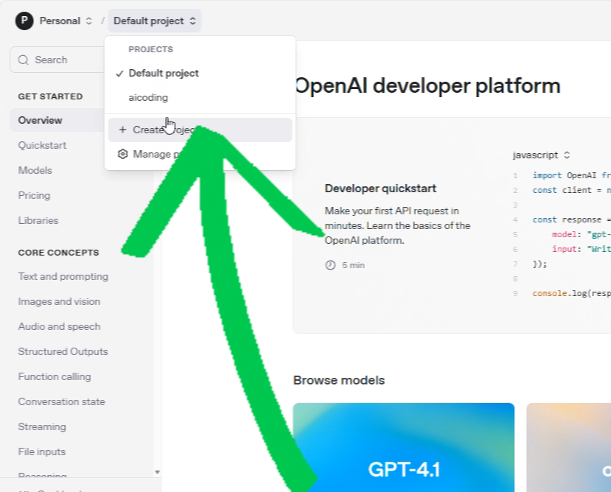The height and width of the screenshot is (492, 611).
Task: Click the OpenAI developer platform title
Action: tap(427, 86)
